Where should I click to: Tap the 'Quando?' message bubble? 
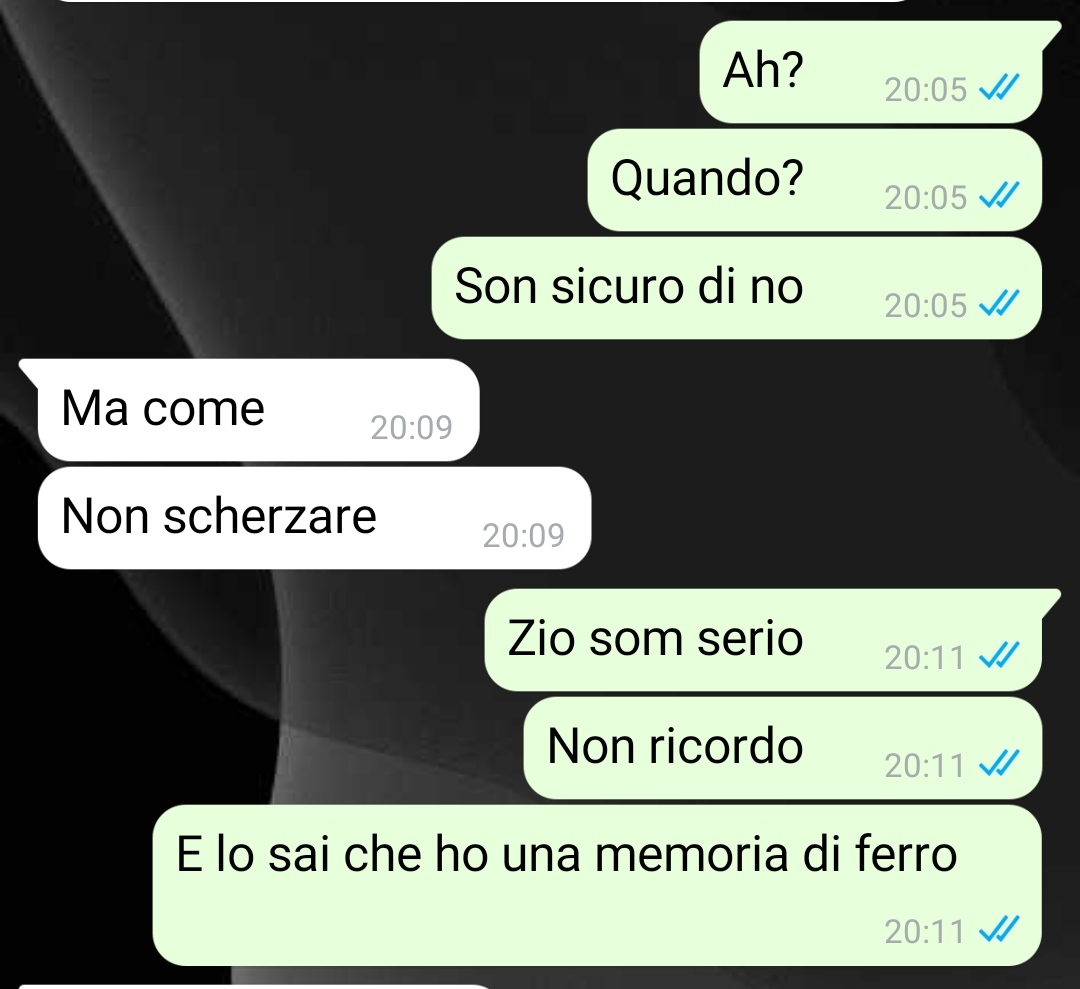point(814,180)
